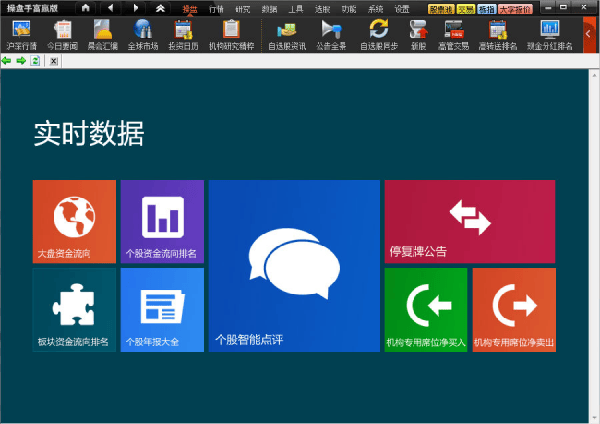The height and width of the screenshot is (424, 600).
Task: Click the home button in title bar
Action: (86, 8)
